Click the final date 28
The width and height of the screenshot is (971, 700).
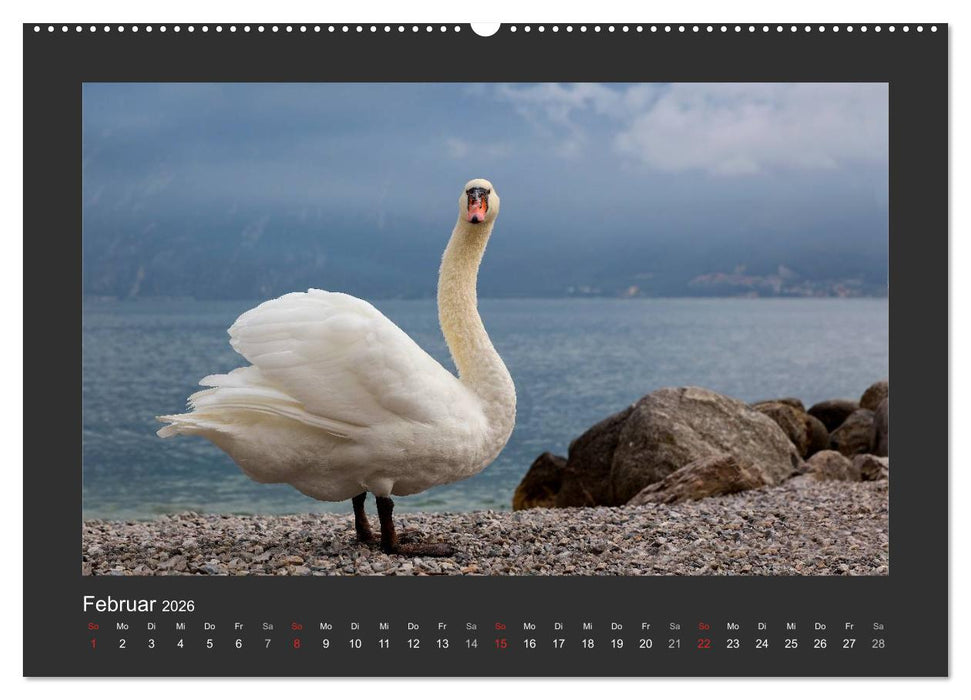(x=876, y=644)
